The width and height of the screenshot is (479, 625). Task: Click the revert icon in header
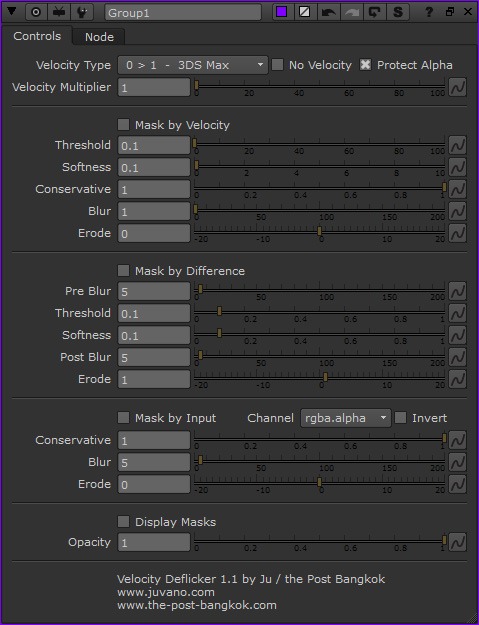point(375,12)
